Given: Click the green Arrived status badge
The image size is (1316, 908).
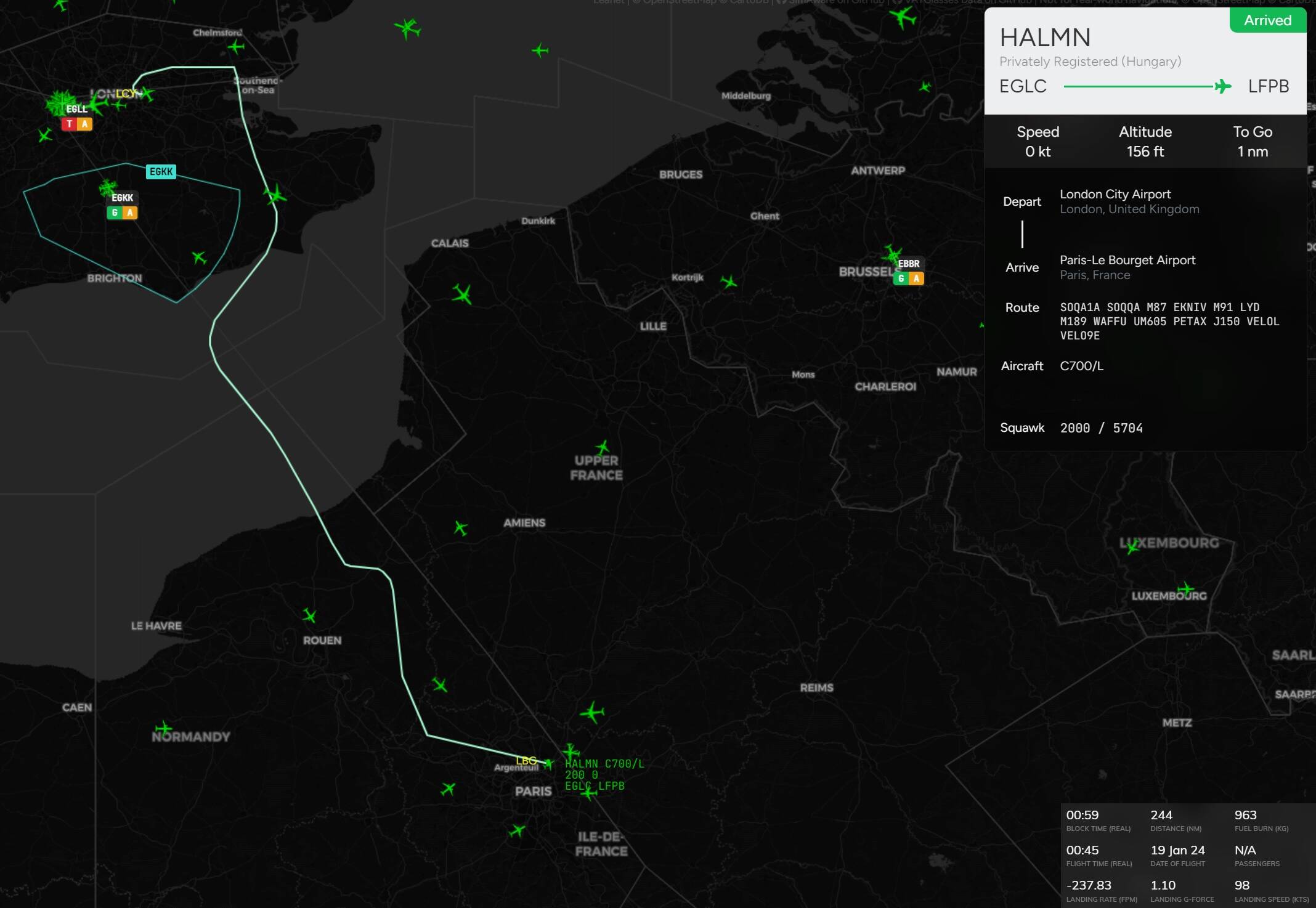Looking at the screenshot, I should coord(1267,20).
